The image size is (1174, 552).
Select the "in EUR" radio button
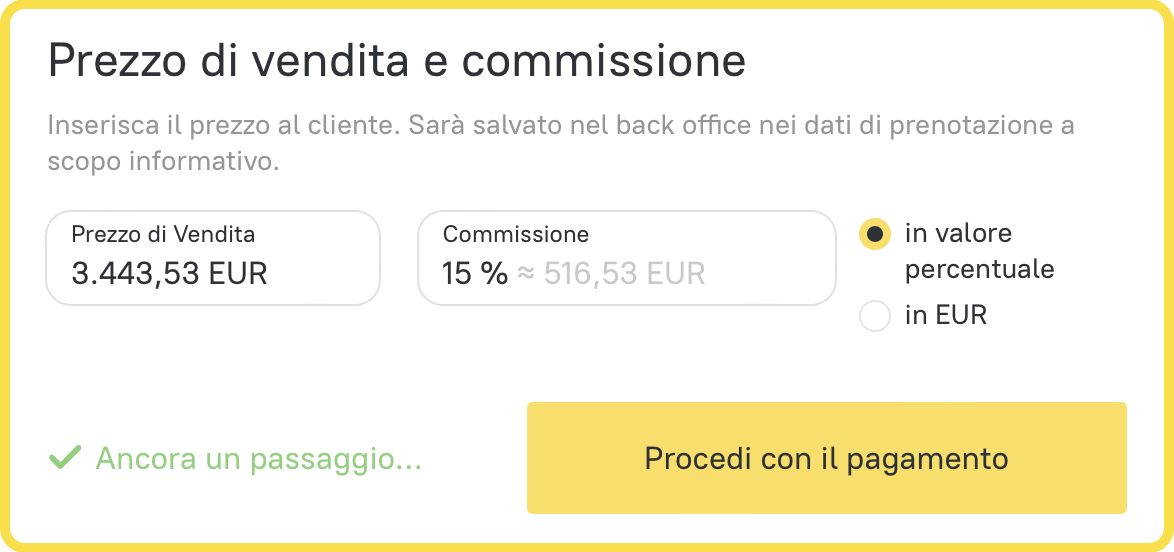pos(875,316)
